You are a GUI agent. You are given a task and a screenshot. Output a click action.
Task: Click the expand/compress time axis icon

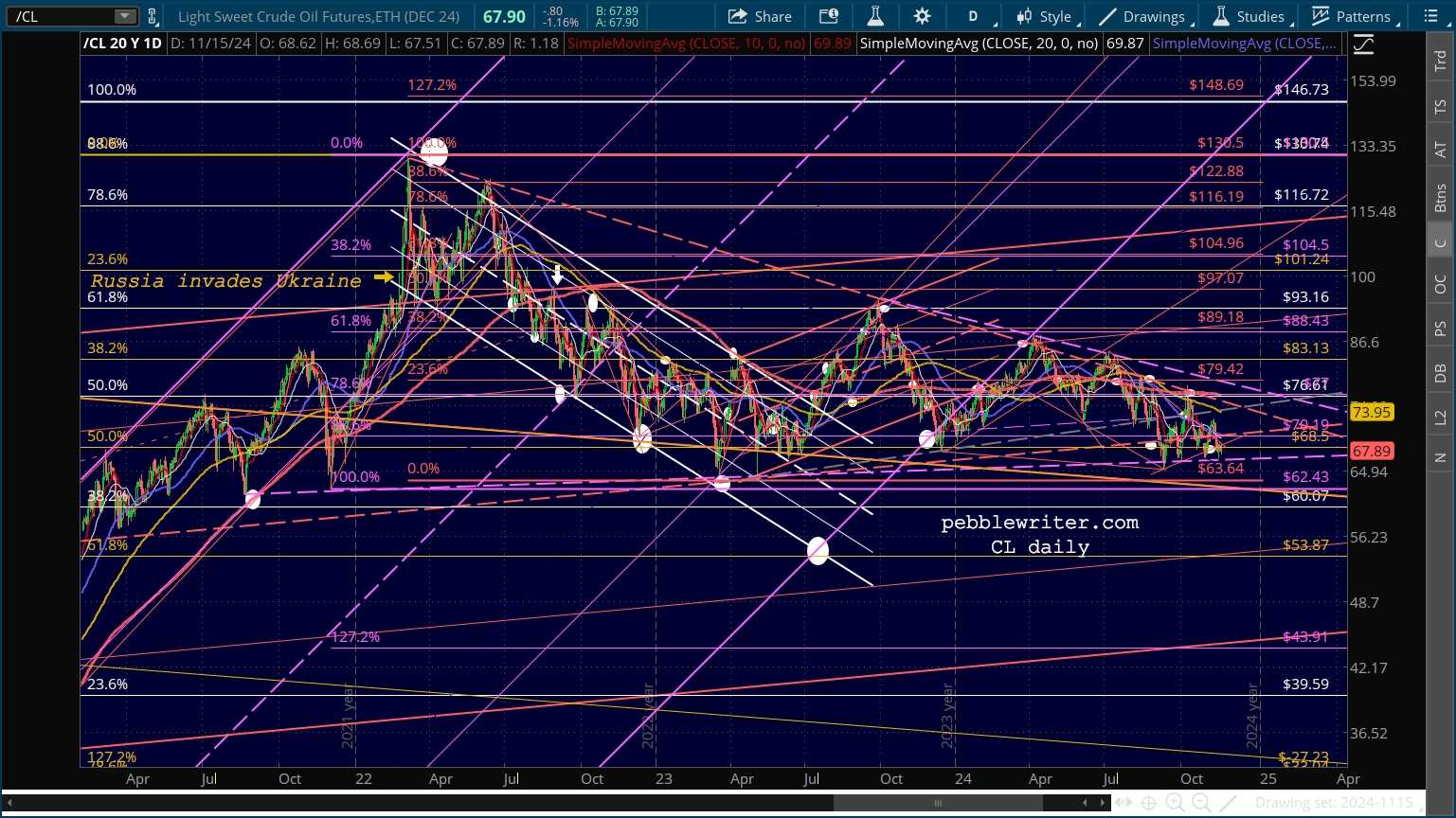click(1123, 803)
